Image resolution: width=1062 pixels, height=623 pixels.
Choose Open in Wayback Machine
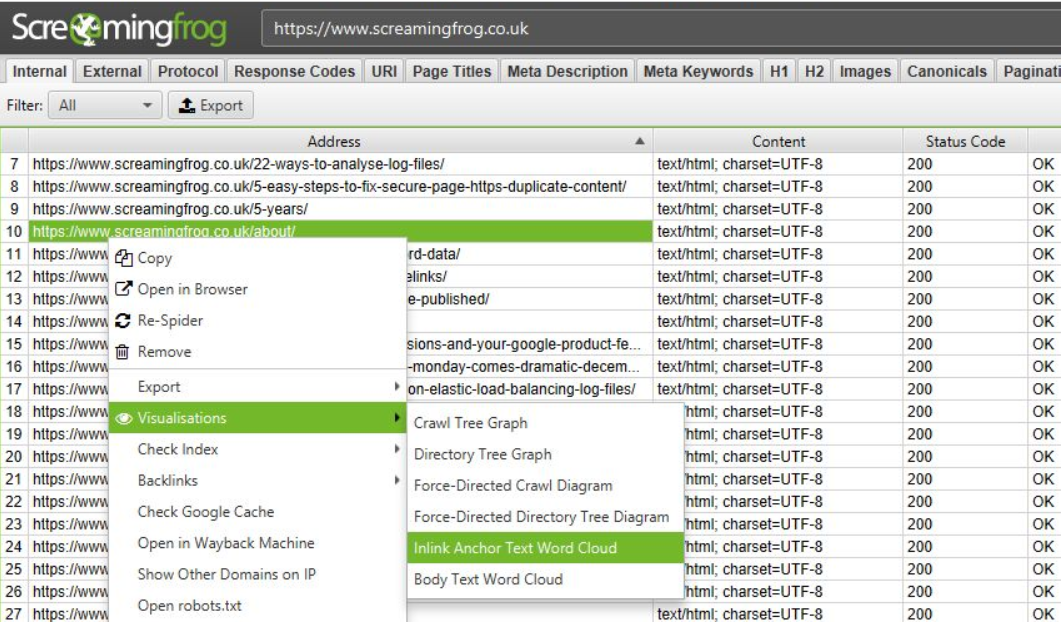257,542
